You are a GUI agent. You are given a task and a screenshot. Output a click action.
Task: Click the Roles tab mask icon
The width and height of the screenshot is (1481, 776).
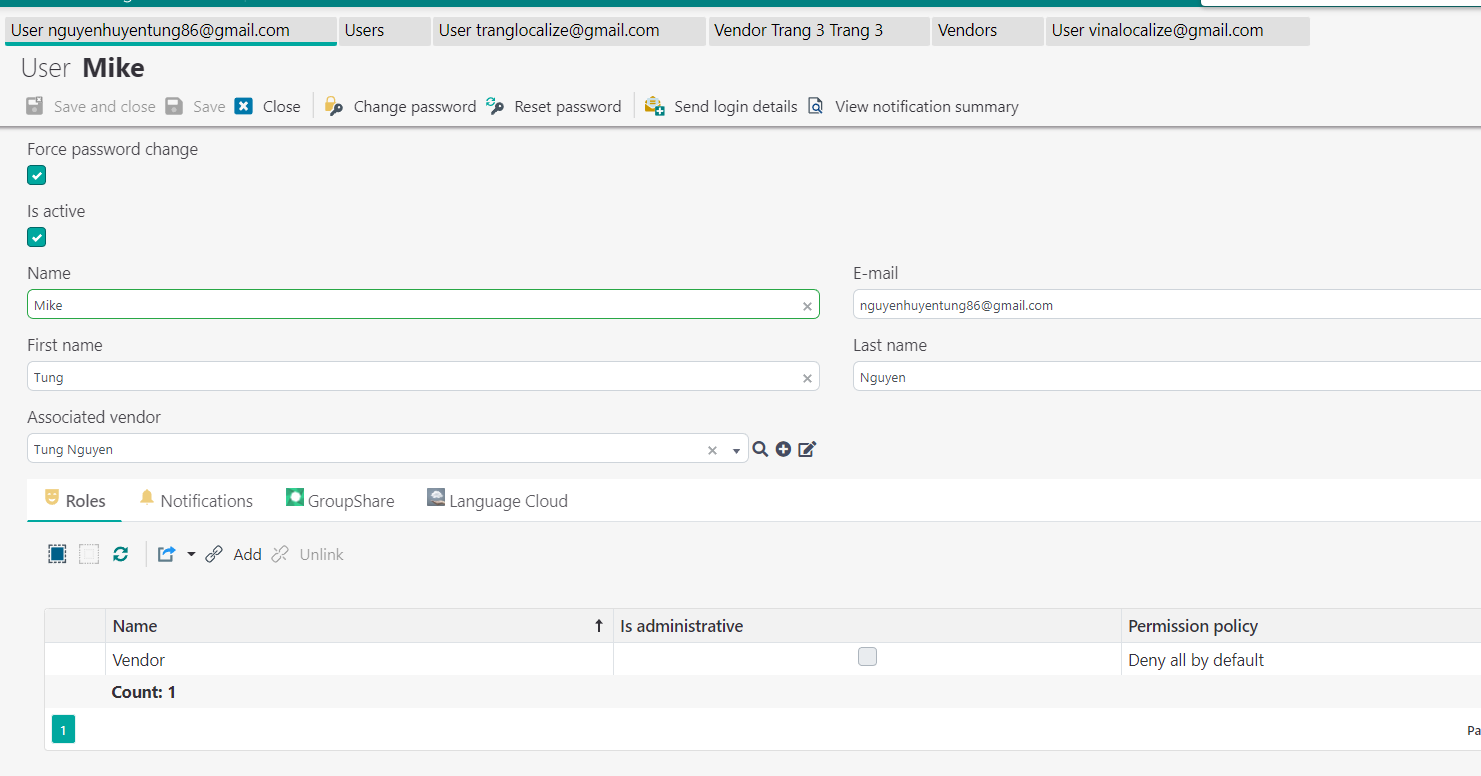tap(52, 497)
